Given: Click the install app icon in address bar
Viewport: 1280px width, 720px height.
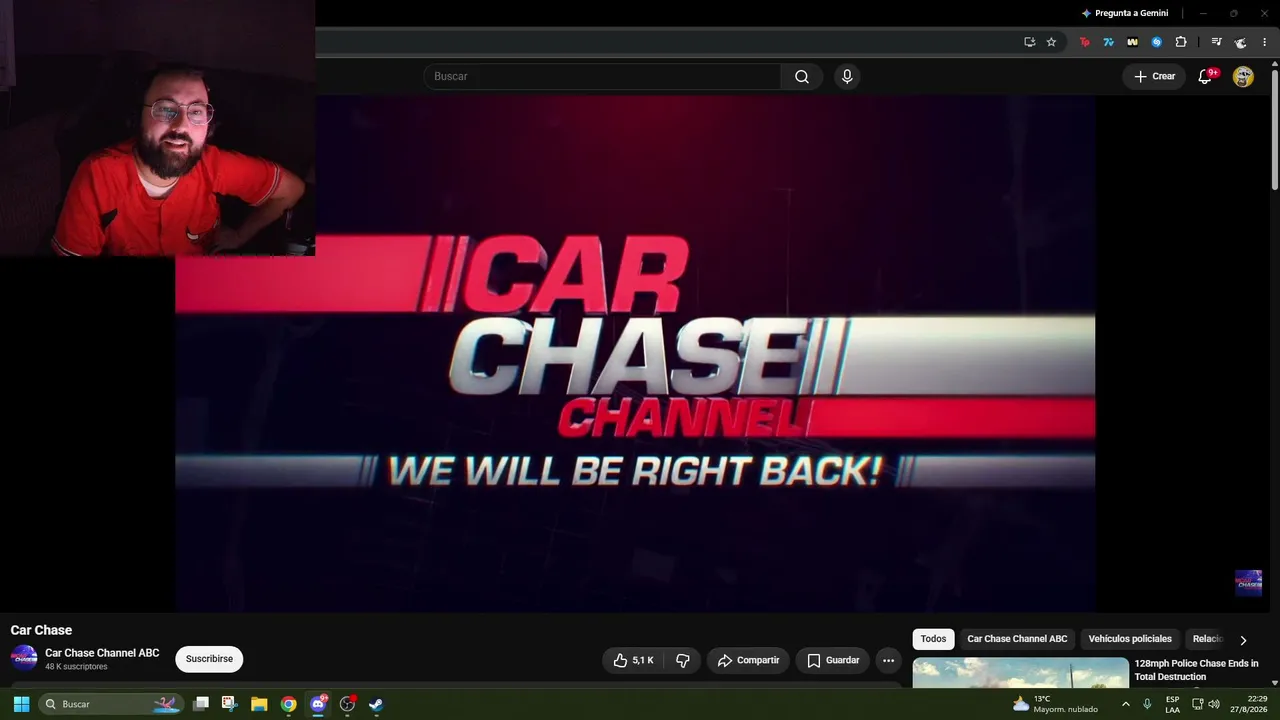Looking at the screenshot, I should [1029, 42].
